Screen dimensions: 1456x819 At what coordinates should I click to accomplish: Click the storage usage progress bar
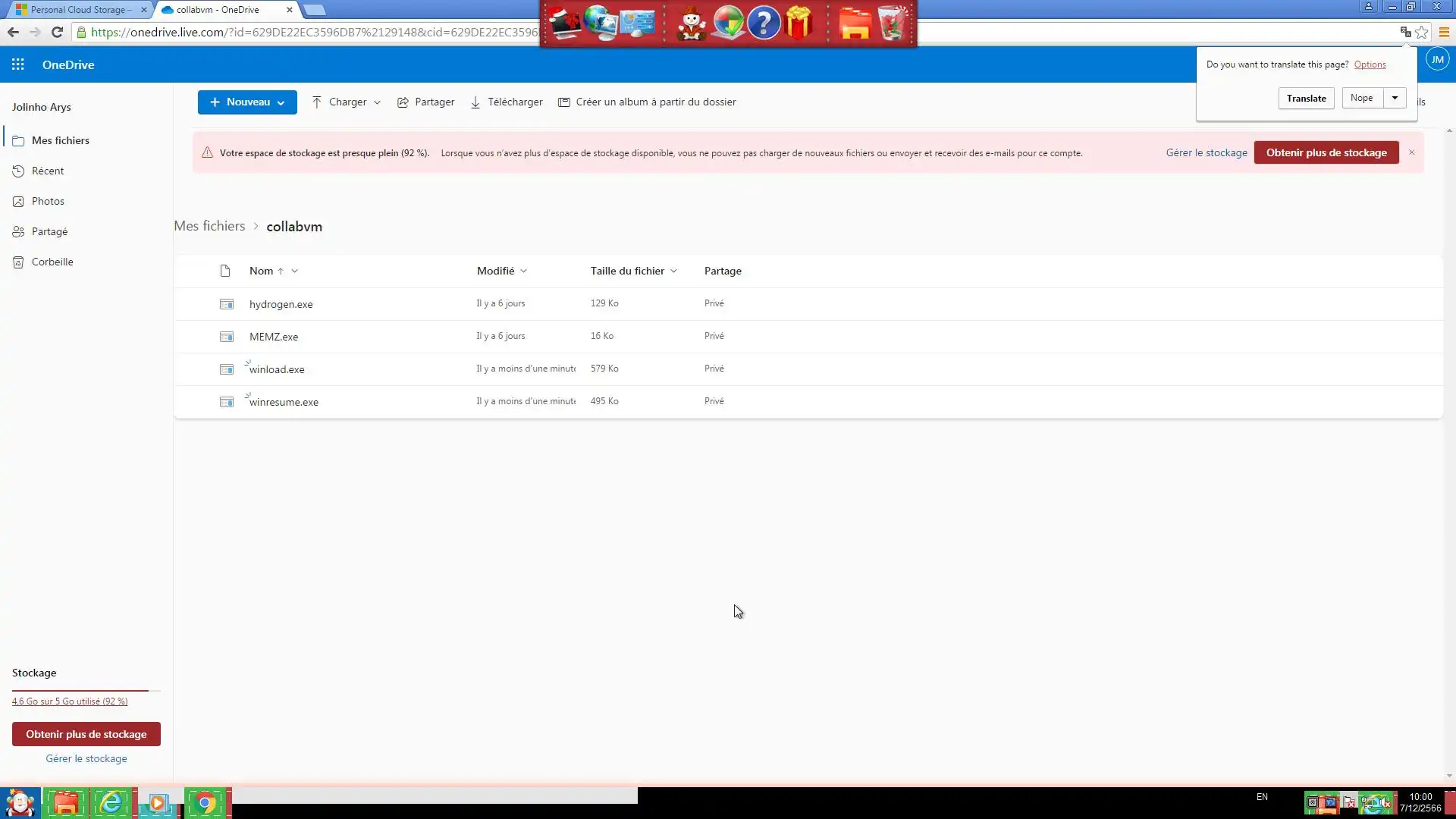coord(86,690)
